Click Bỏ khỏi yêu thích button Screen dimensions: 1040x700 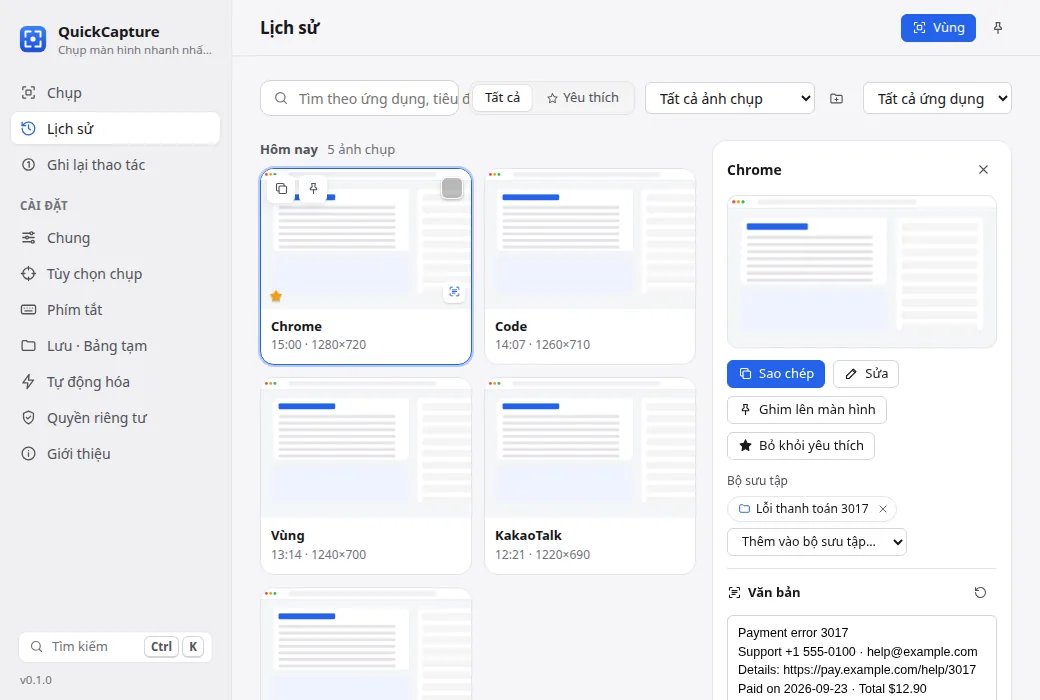point(801,445)
